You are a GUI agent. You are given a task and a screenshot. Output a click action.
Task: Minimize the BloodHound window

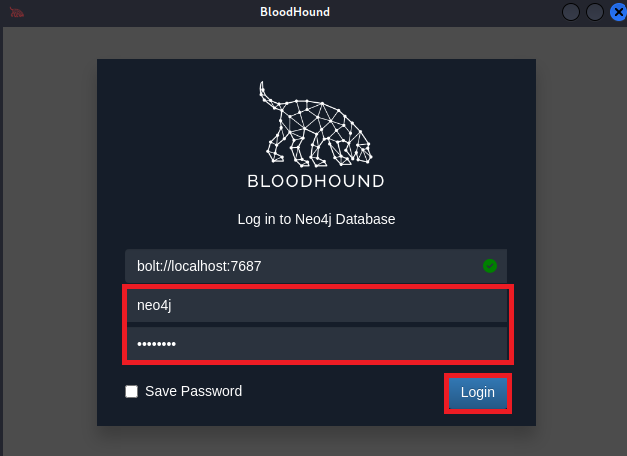click(x=572, y=12)
